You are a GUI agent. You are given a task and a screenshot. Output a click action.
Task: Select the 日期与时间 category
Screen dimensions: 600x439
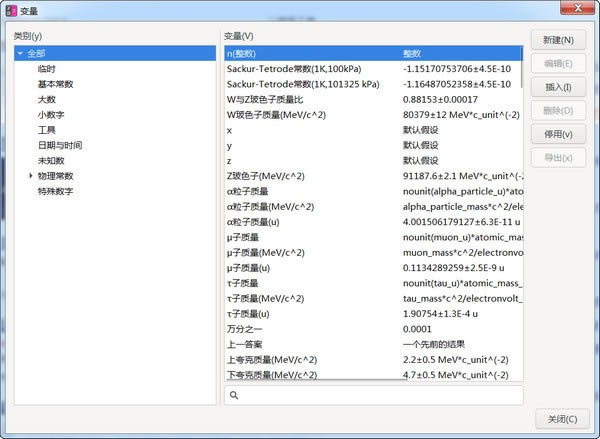click(60, 145)
